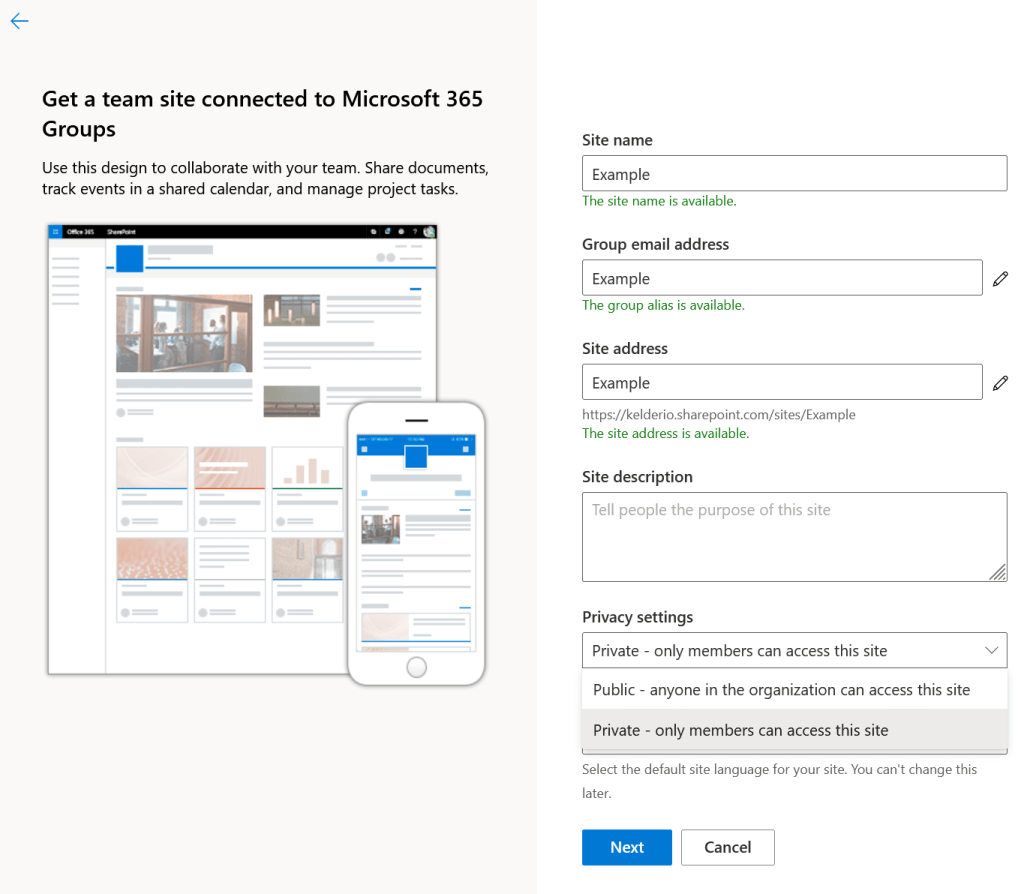Click the back arrow at top left
The height and width of the screenshot is (894, 1024).
pos(19,21)
